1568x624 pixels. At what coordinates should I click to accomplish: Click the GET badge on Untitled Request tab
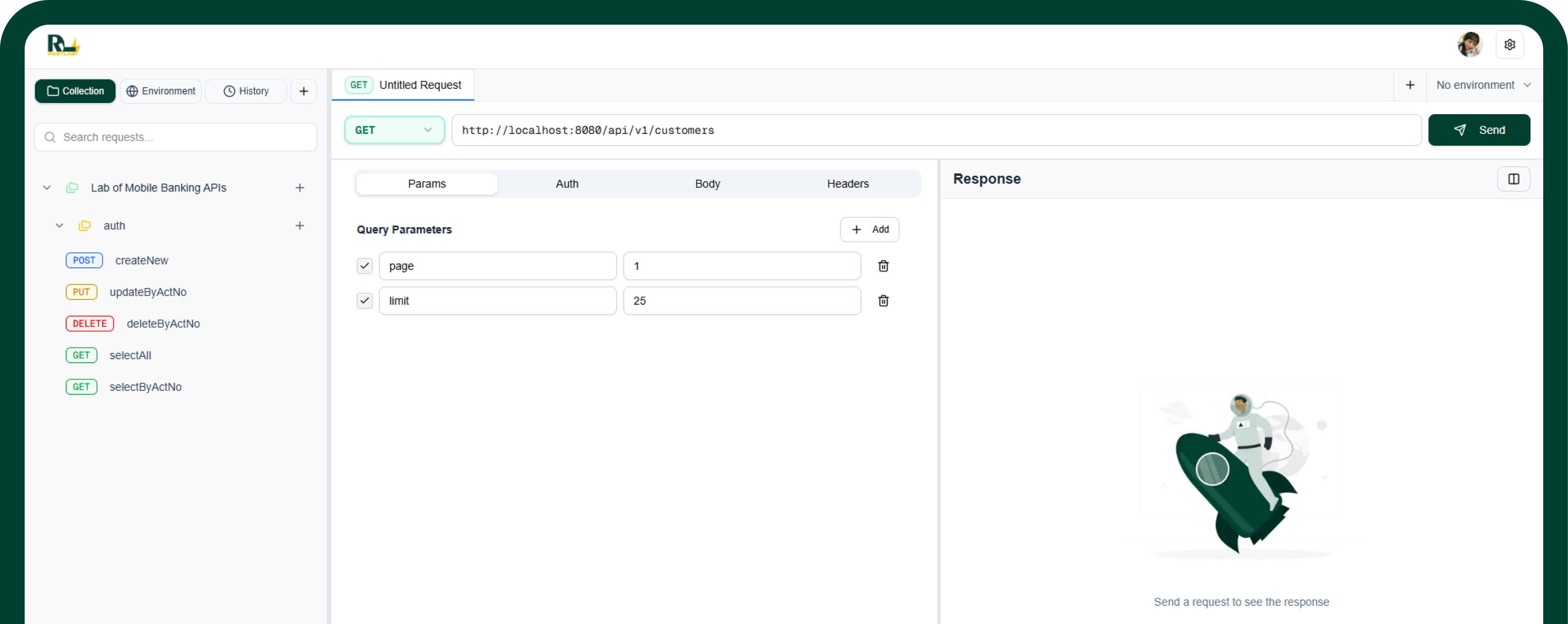coord(358,85)
